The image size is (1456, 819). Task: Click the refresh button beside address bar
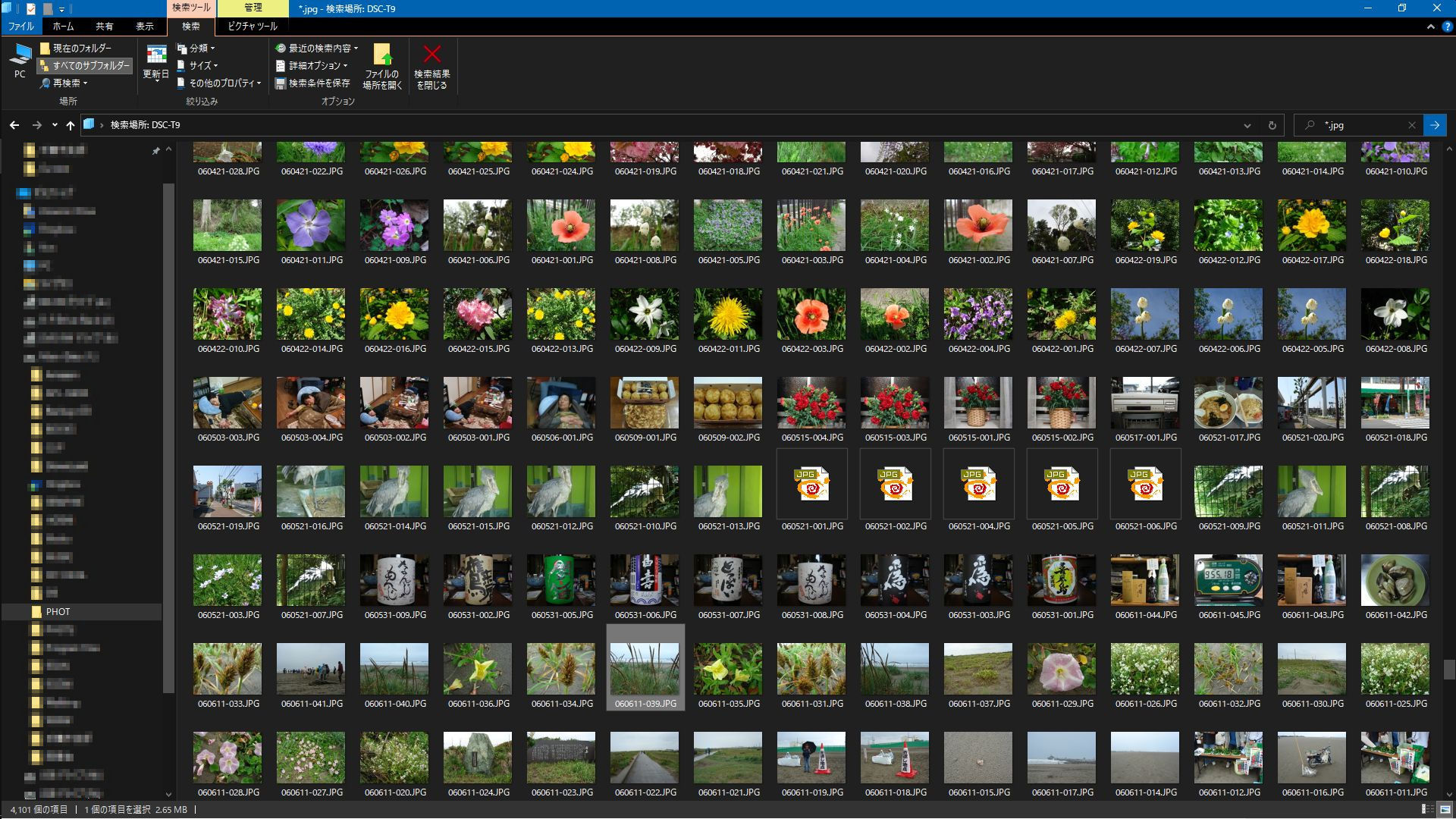click(x=1272, y=125)
